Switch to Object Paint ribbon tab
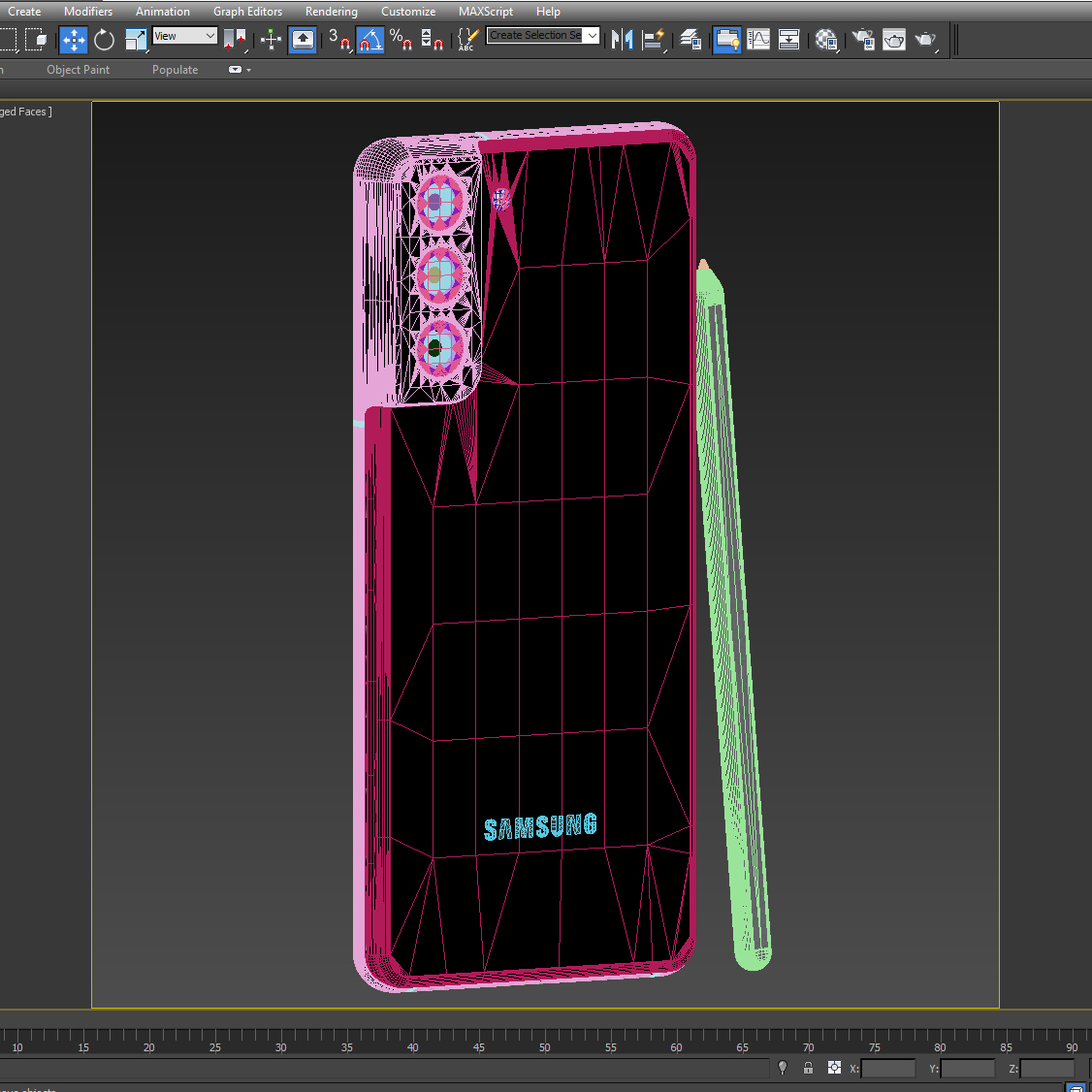Image resolution: width=1092 pixels, height=1092 pixels. point(78,70)
